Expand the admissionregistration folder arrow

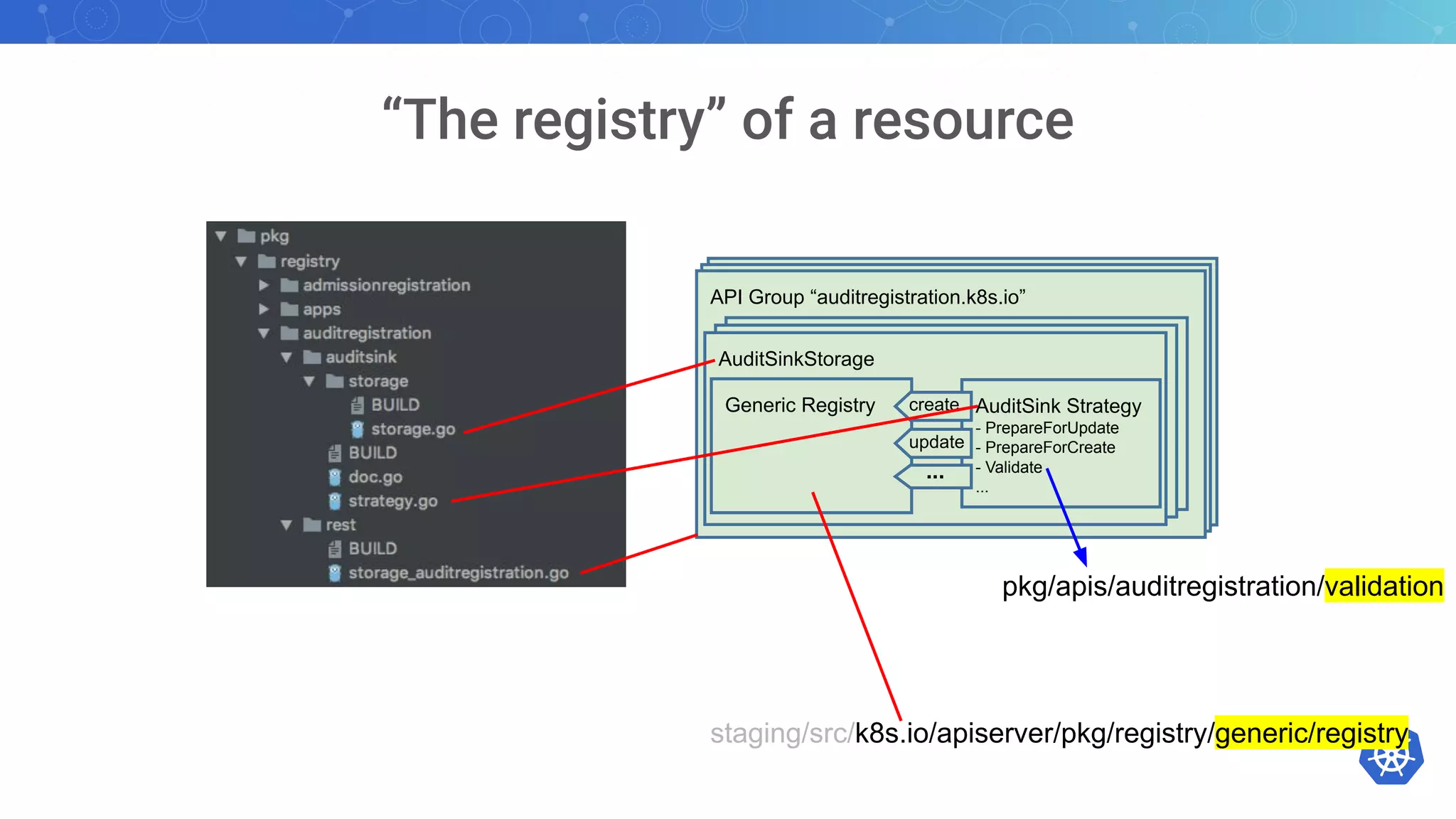(x=264, y=286)
